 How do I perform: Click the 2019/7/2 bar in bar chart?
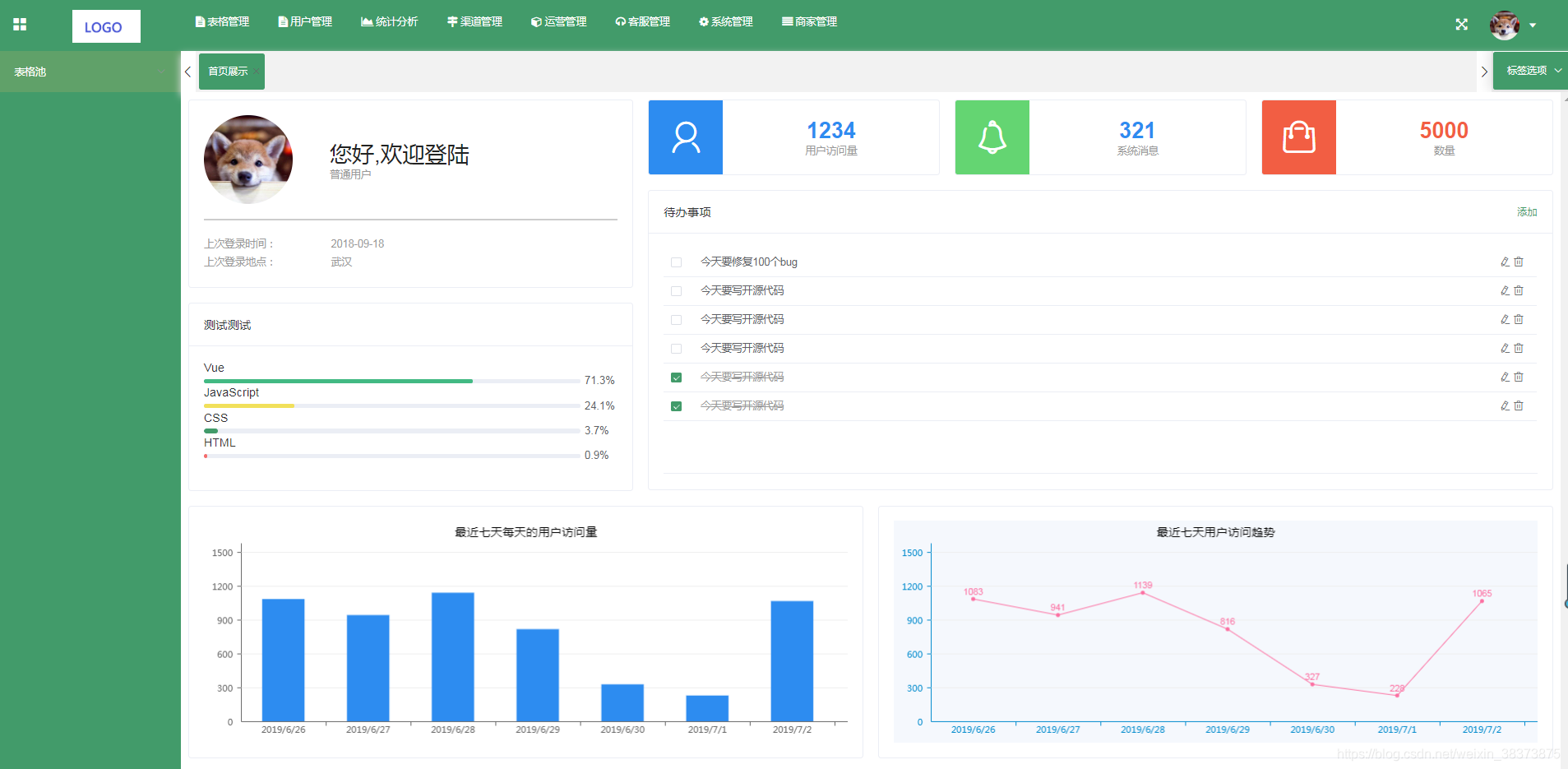click(792, 661)
